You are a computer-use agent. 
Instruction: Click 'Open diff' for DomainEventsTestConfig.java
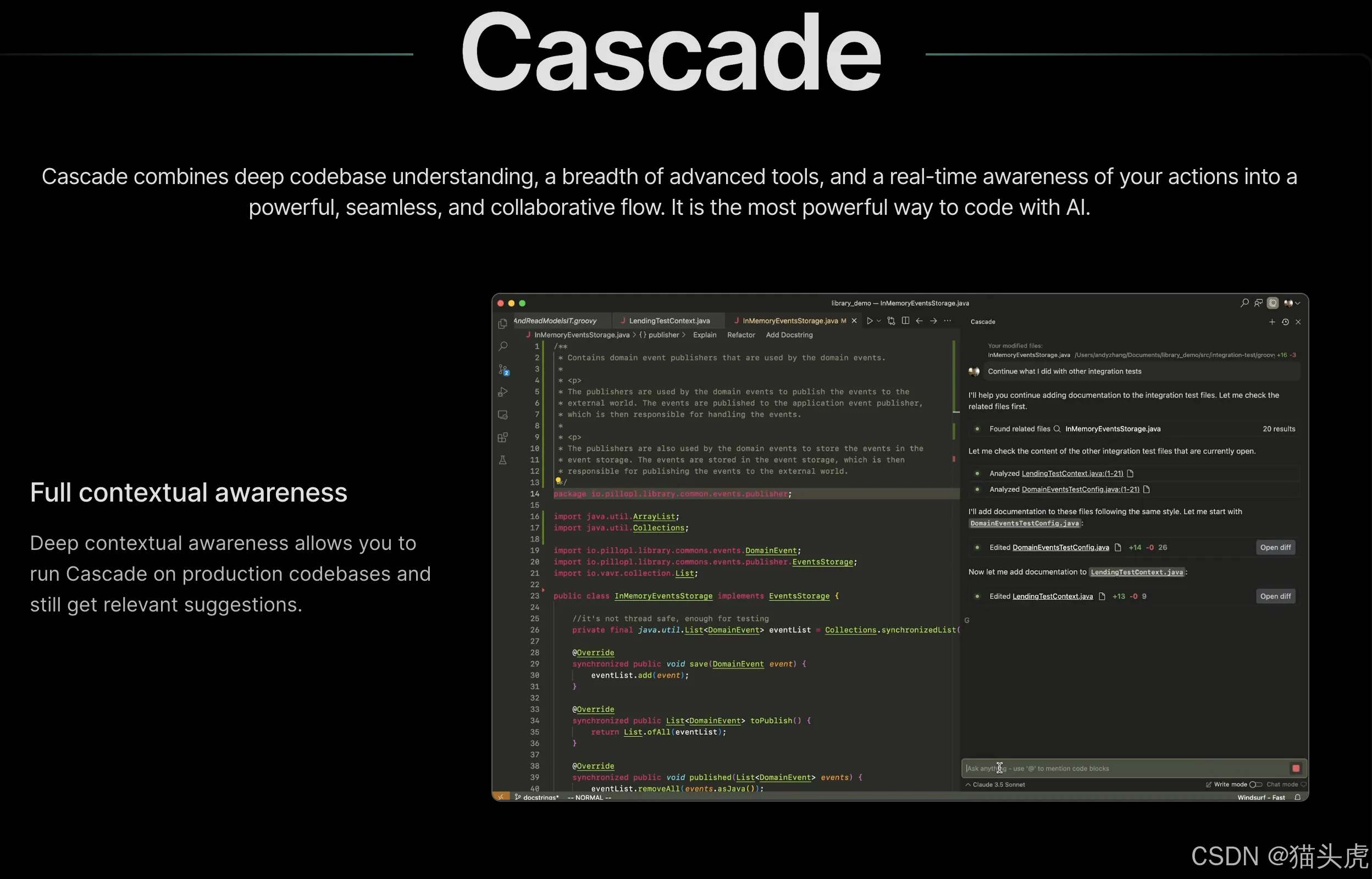(1275, 547)
